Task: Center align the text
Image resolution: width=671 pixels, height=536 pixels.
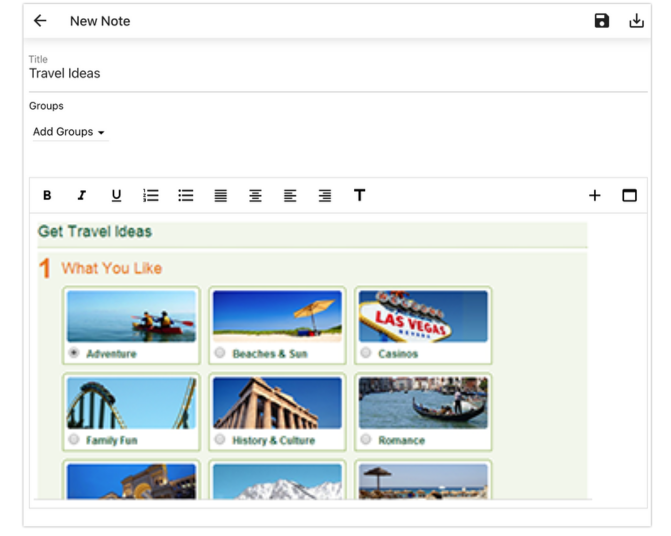Action: click(255, 195)
